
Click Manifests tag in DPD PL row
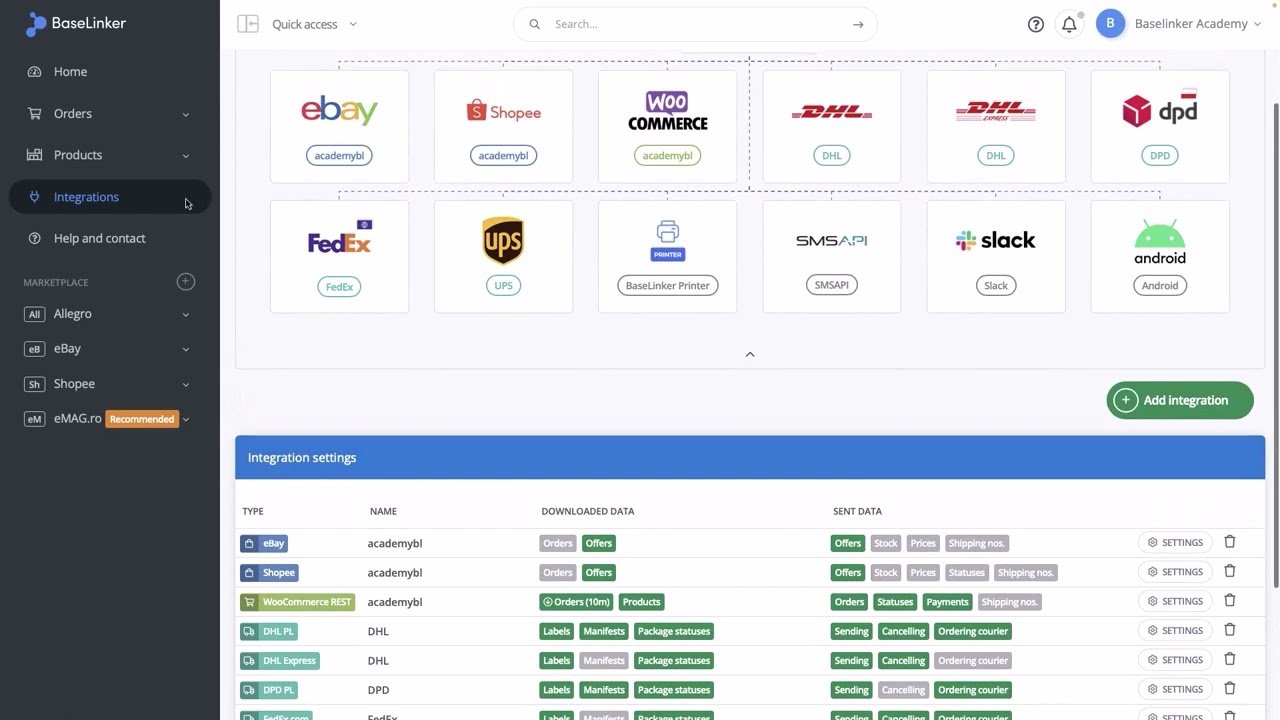coord(604,690)
